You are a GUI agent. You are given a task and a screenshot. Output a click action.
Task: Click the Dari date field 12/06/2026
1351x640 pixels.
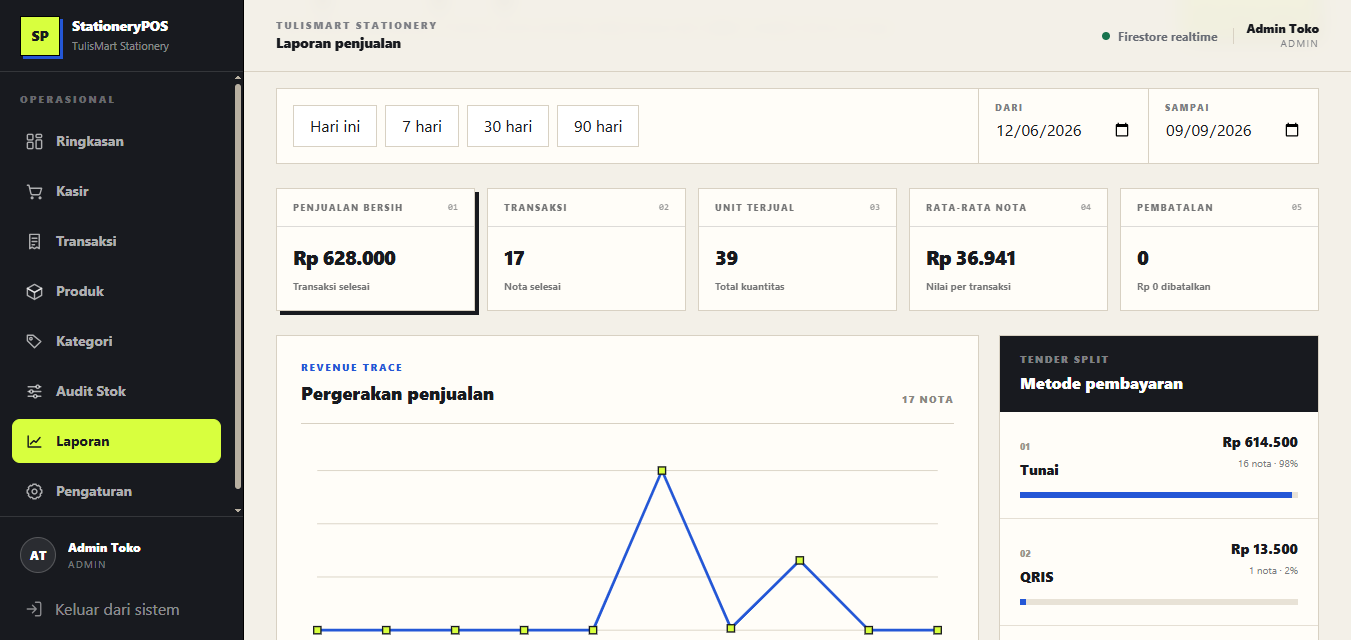tap(1063, 130)
